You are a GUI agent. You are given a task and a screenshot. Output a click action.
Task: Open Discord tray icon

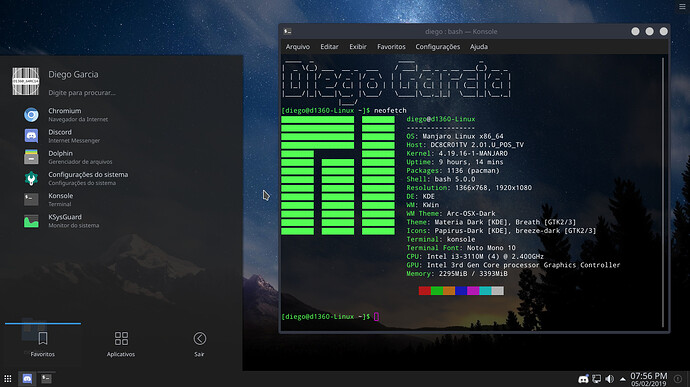point(583,379)
